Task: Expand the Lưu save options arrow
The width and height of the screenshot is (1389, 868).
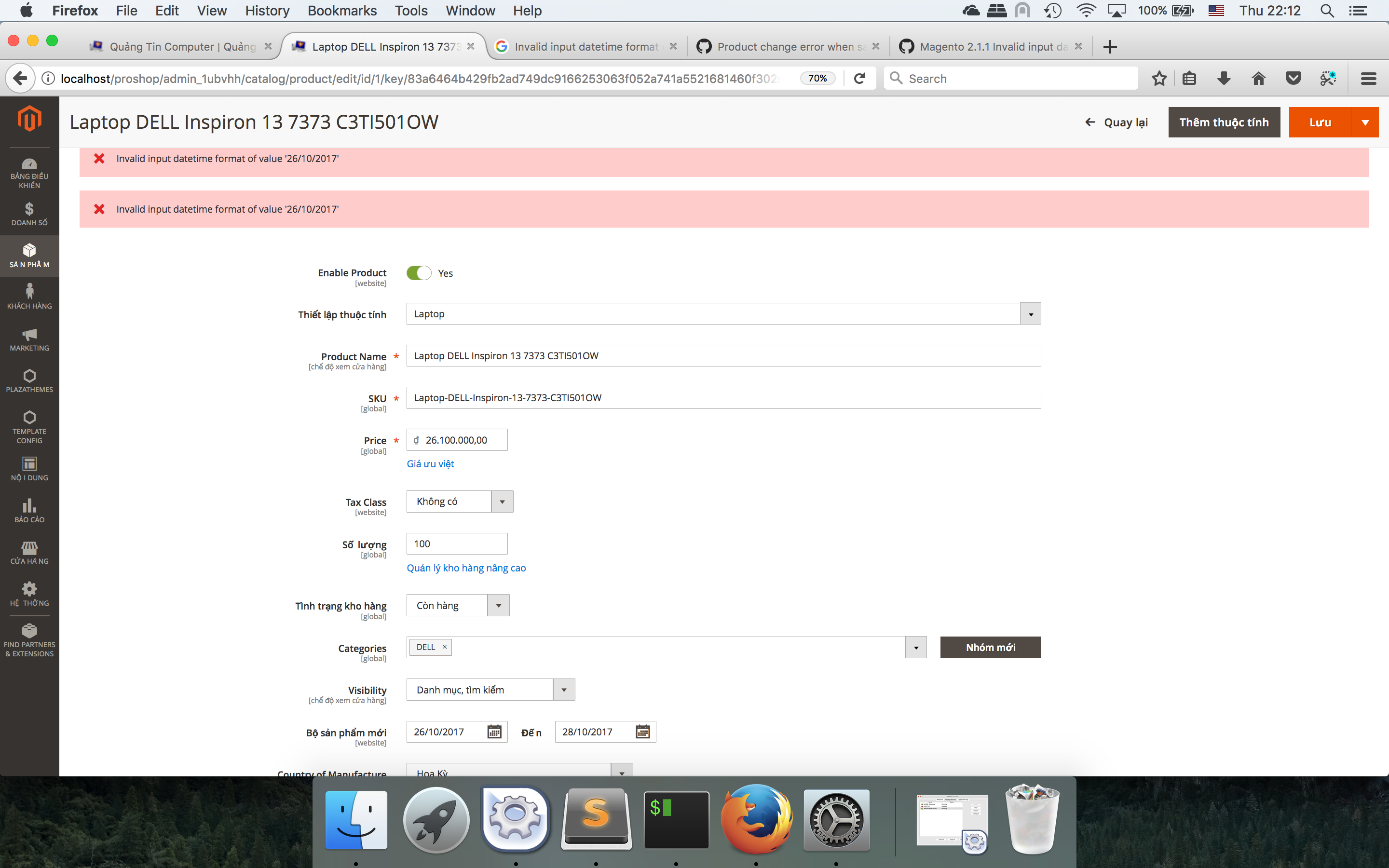Action: tap(1365, 122)
